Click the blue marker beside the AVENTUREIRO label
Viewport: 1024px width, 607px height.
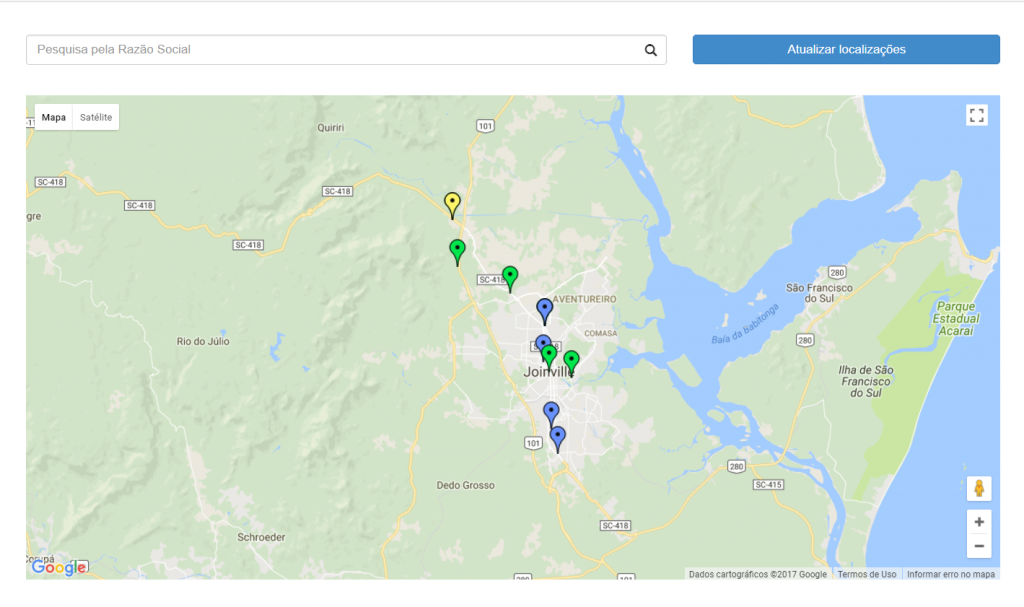pos(544,311)
